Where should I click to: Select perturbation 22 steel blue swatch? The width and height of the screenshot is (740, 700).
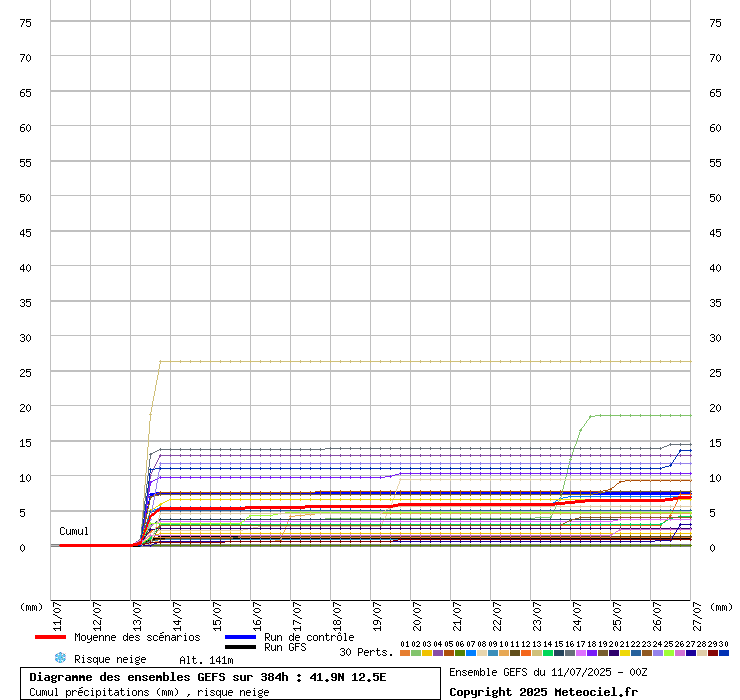636,653
